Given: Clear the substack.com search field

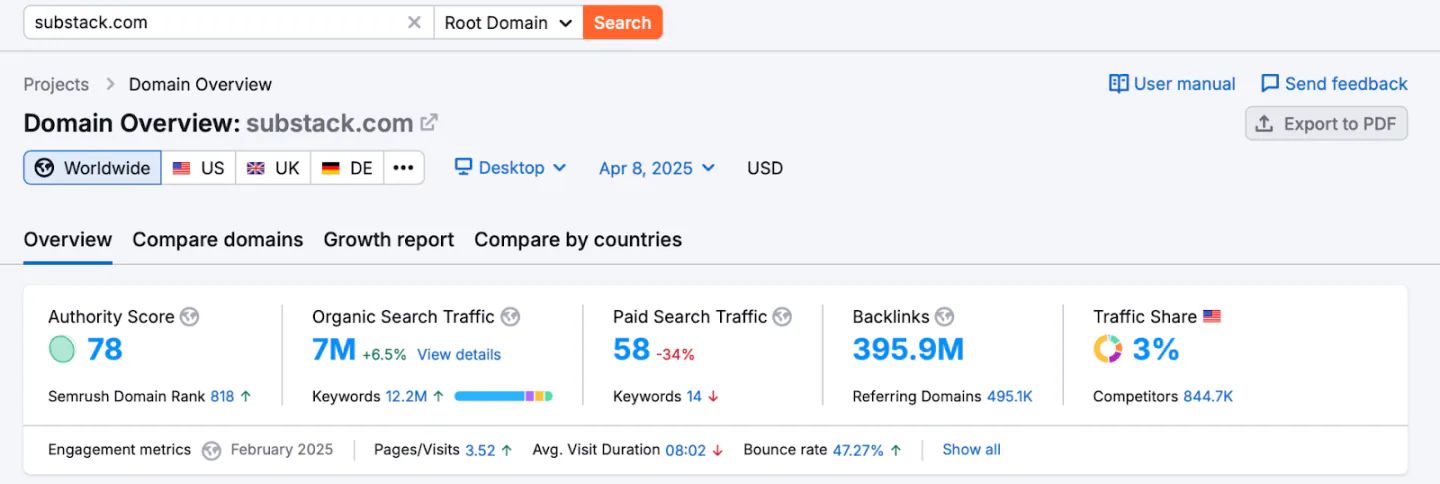Looking at the screenshot, I should pyautogui.click(x=414, y=23).
